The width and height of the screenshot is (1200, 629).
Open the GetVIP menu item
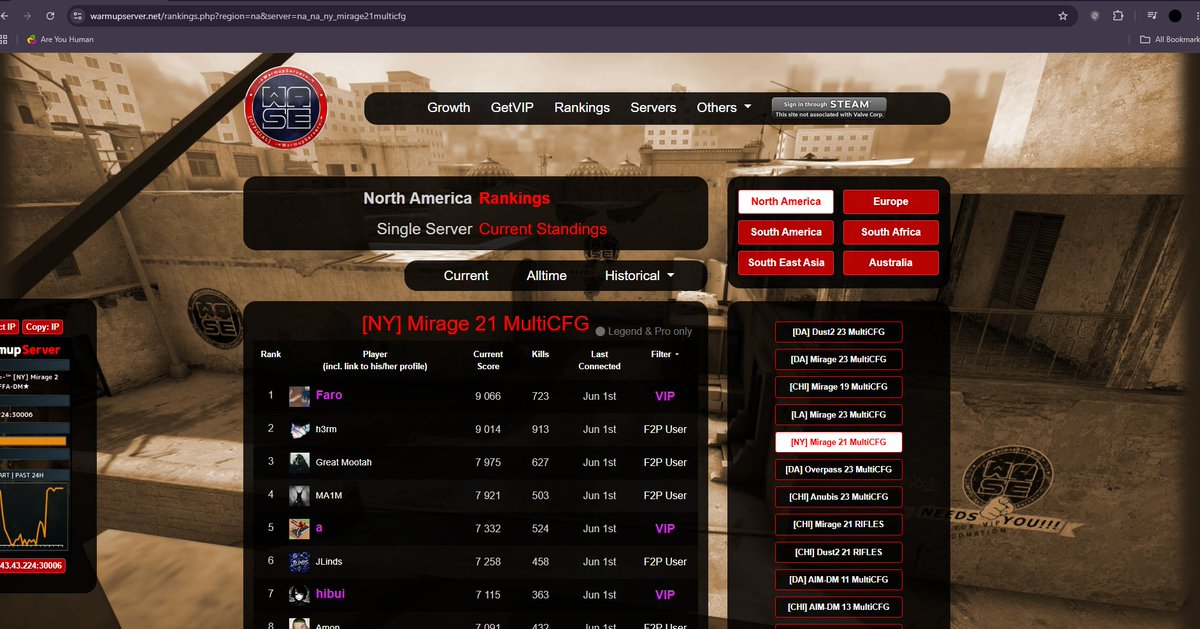pos(512,108)
